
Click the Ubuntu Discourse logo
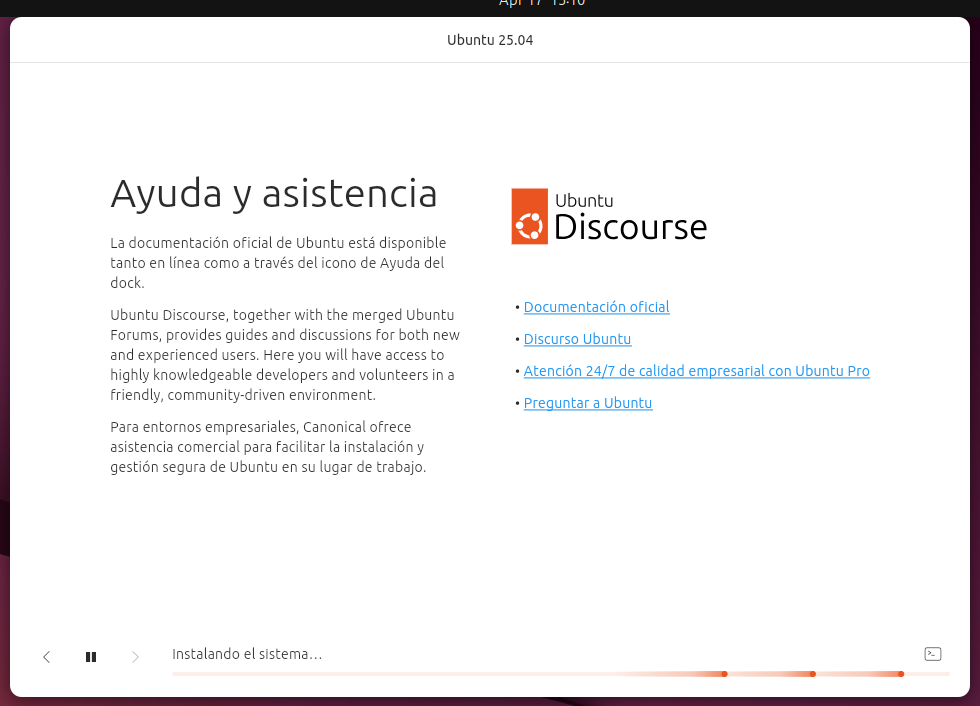pos(609,216)
